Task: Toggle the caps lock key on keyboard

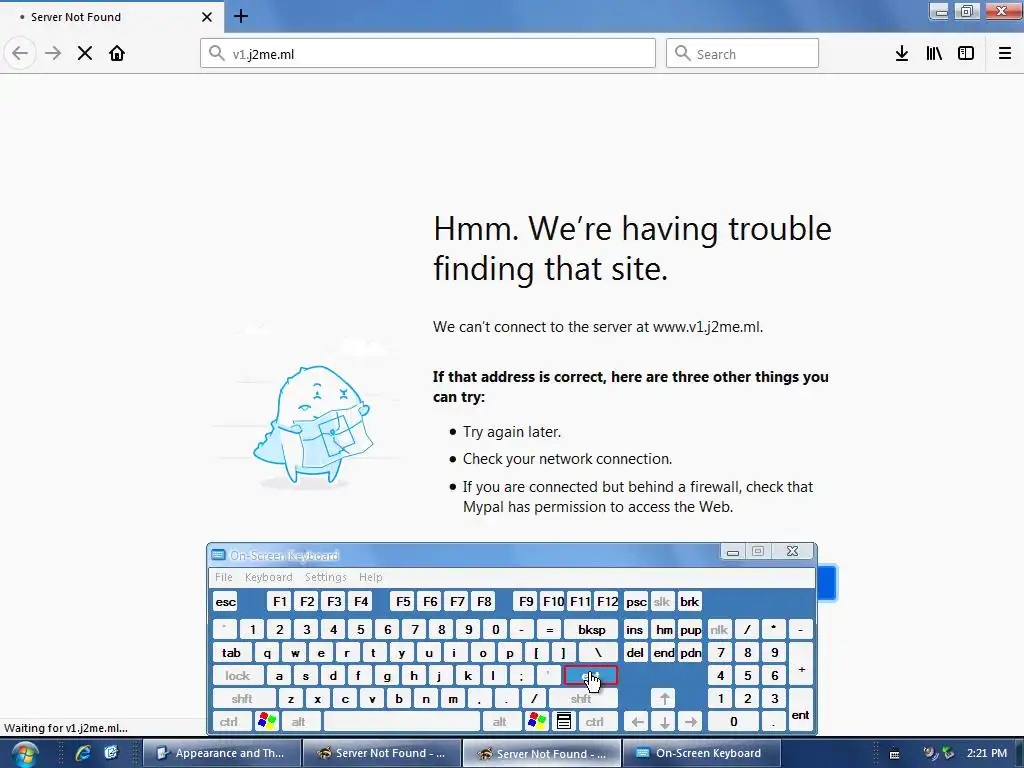Action: [238, 676]
